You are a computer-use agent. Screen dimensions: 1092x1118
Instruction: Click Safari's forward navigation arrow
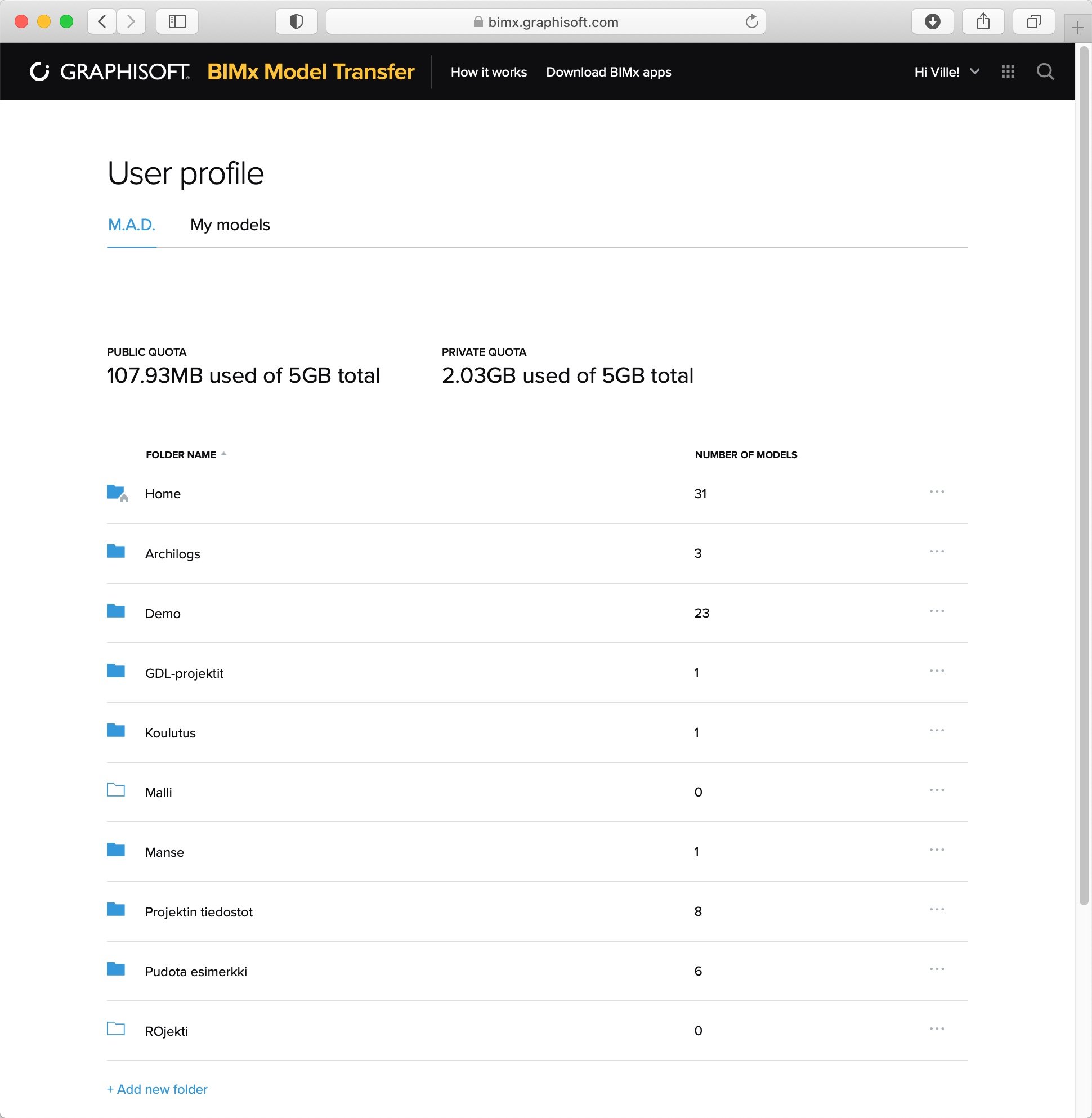pyautogui.click(x=131, y=22)
